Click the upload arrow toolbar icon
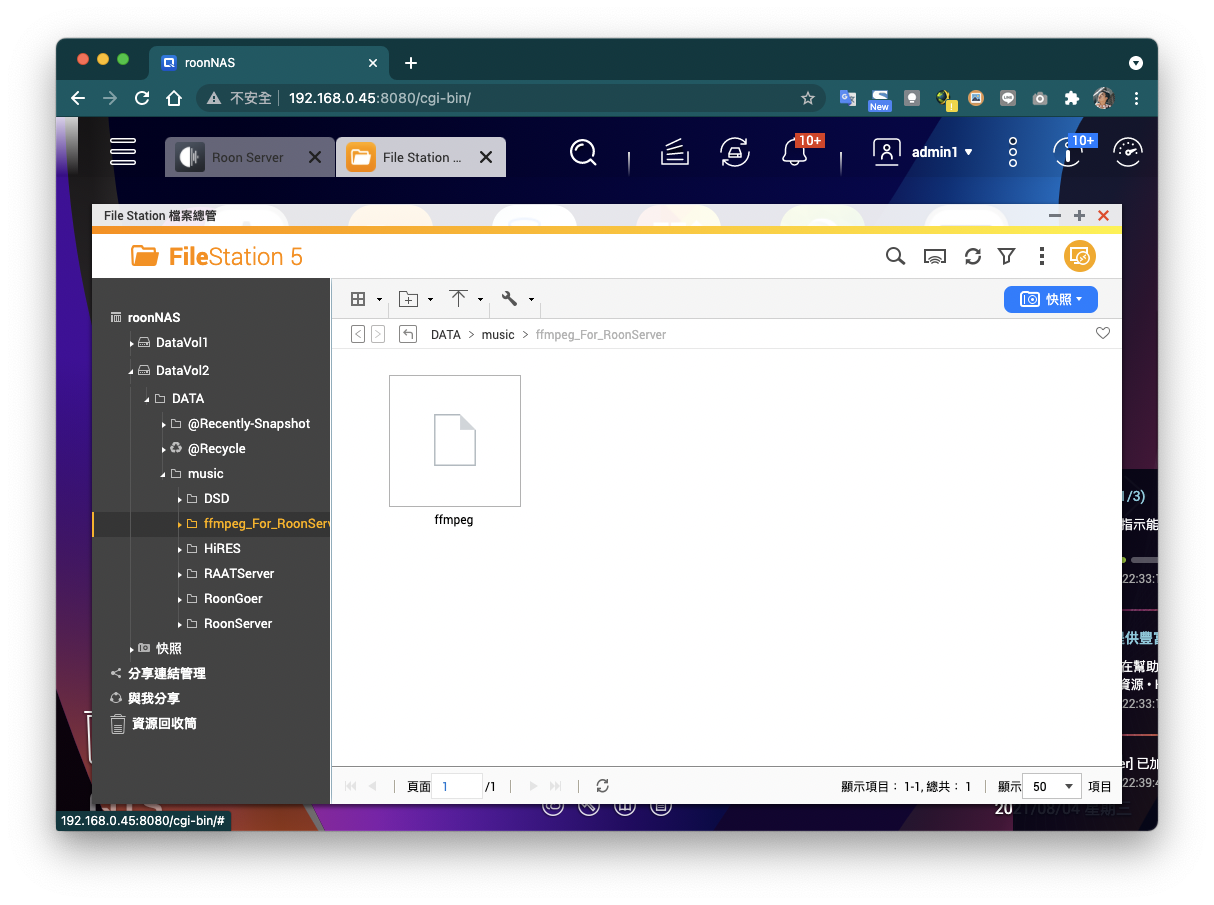1214x905 pixels. pos(458,298)
